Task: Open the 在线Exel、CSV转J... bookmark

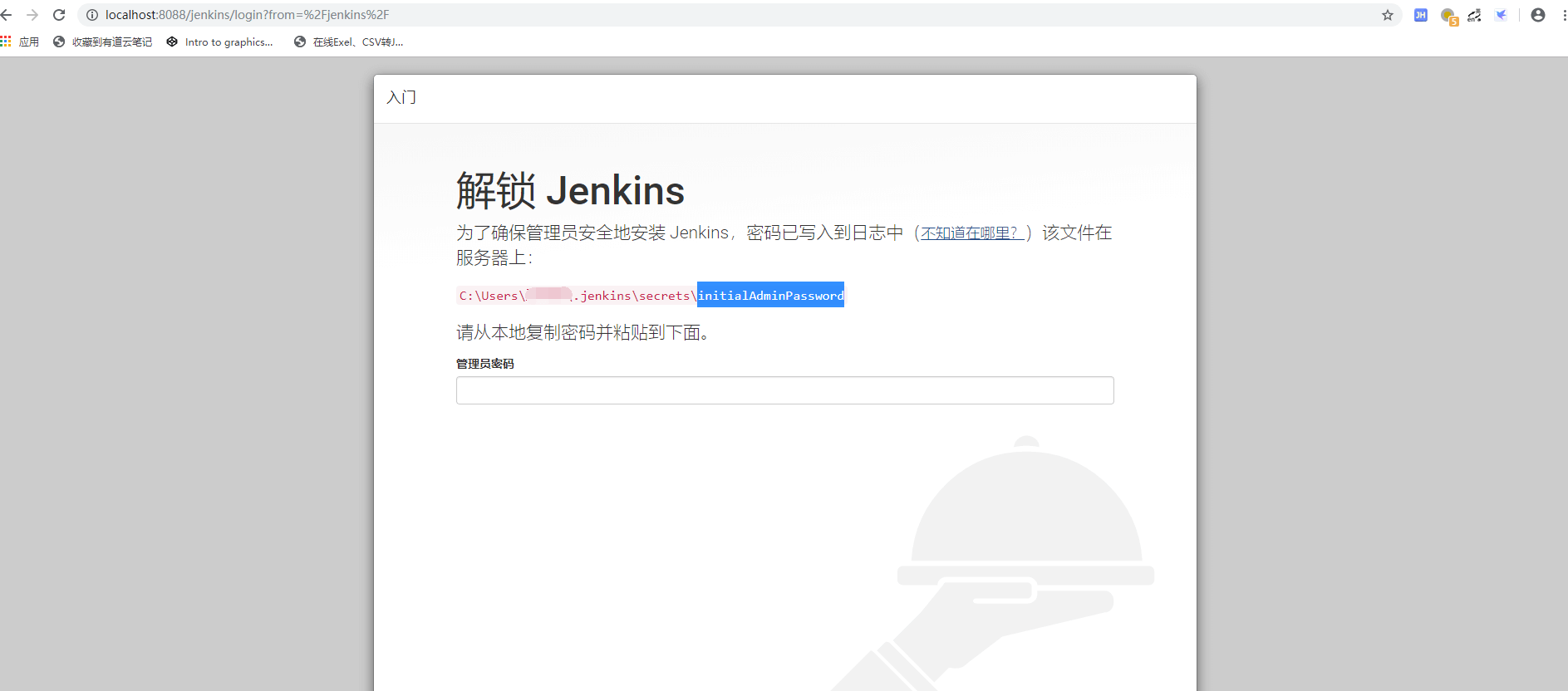Action: click(x=348, y=42)
